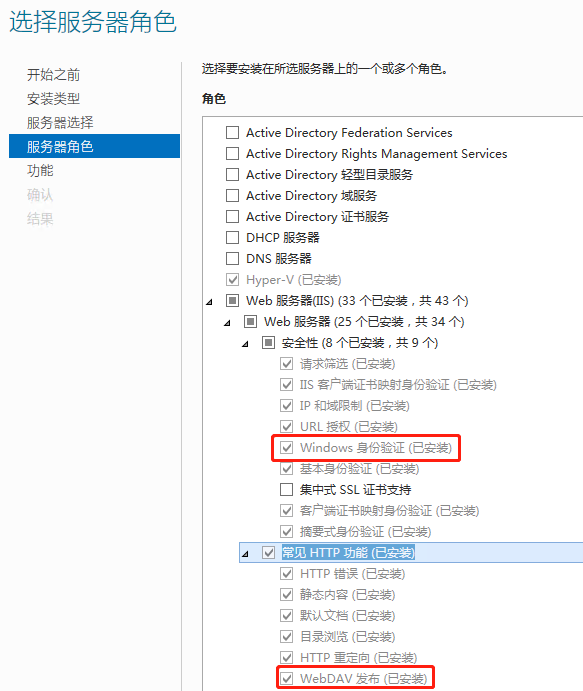Toggle WebDAV 发布 checkbox

tap(286, 679)
